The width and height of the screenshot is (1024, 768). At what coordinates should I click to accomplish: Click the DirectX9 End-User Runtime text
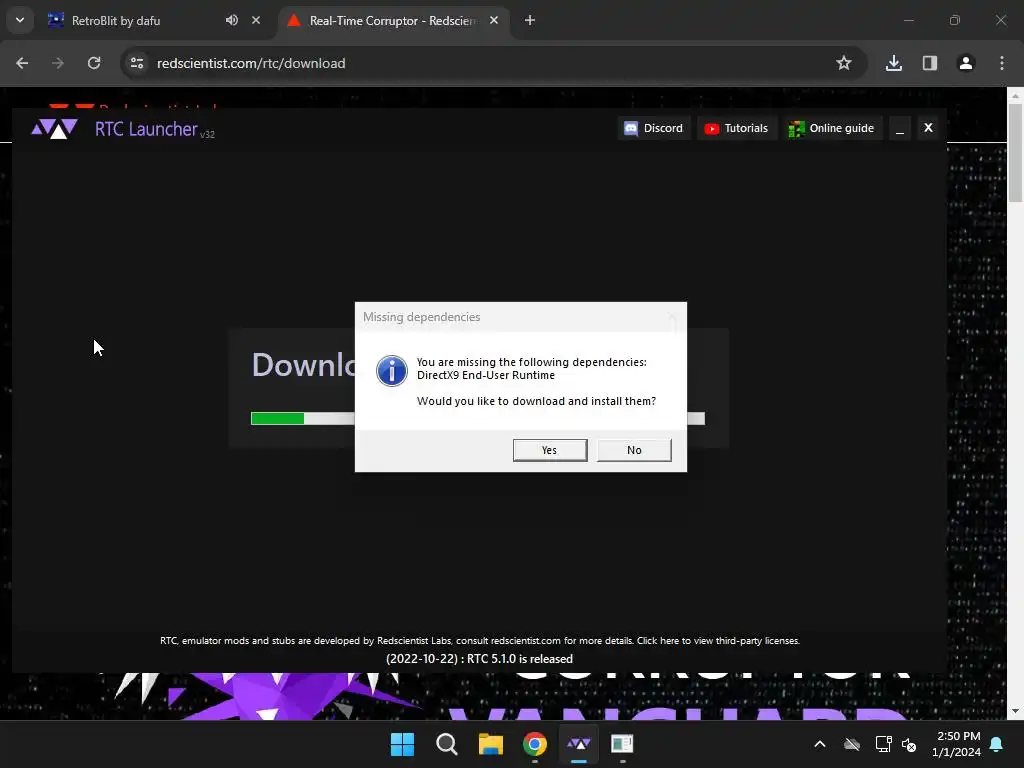[486, 375]
